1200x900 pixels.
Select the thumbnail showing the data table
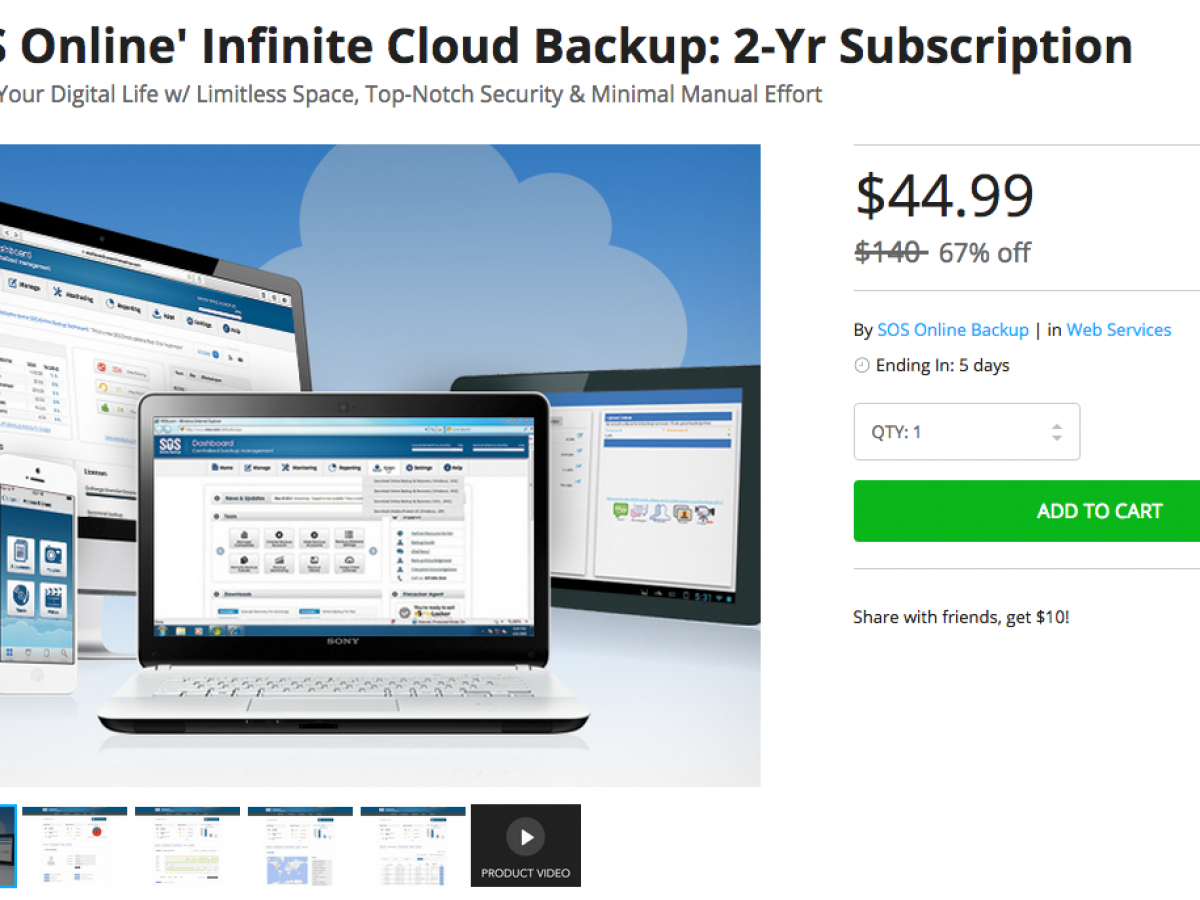(413, 845)
